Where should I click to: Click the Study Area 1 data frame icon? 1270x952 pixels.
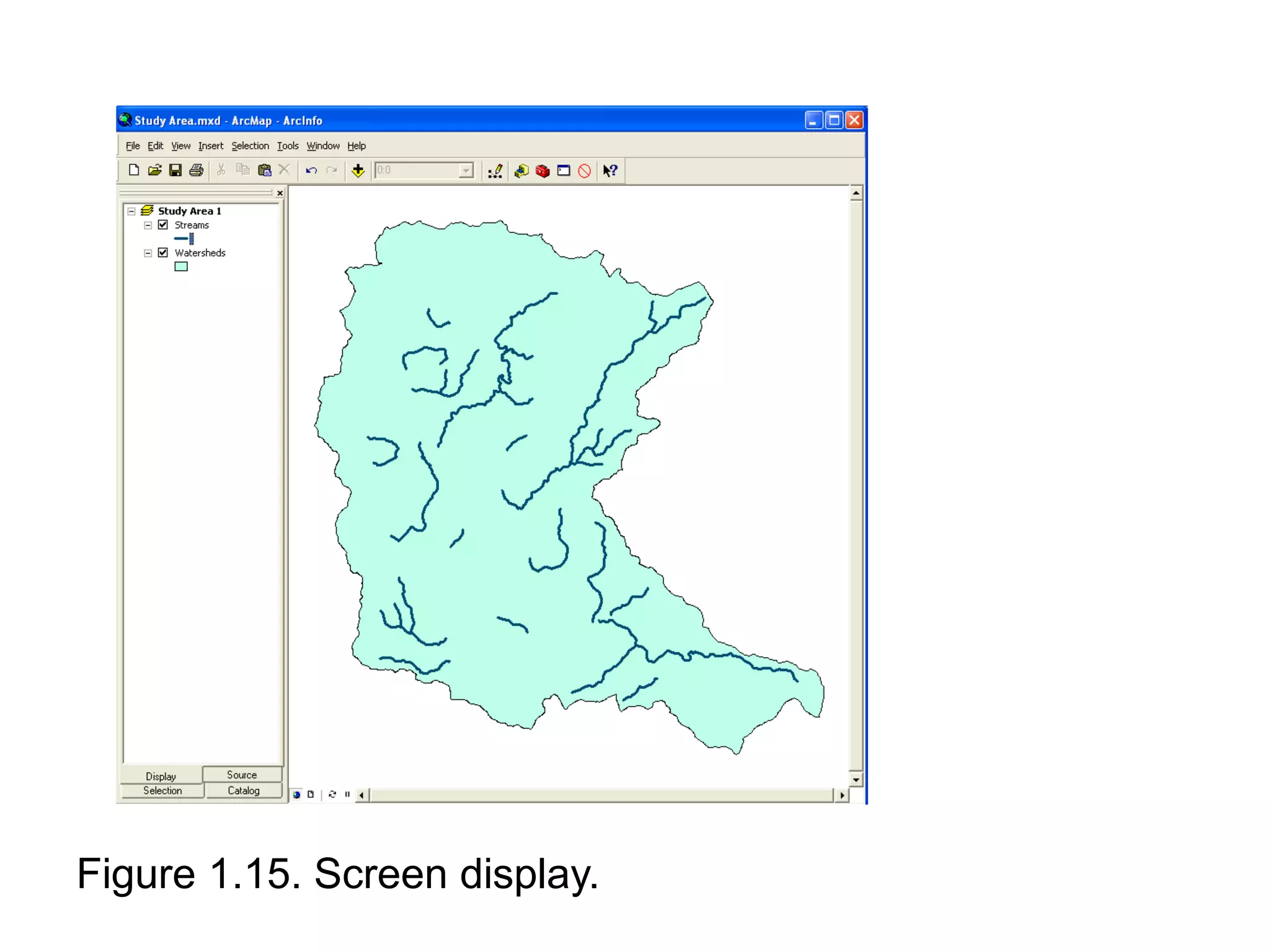147,211
